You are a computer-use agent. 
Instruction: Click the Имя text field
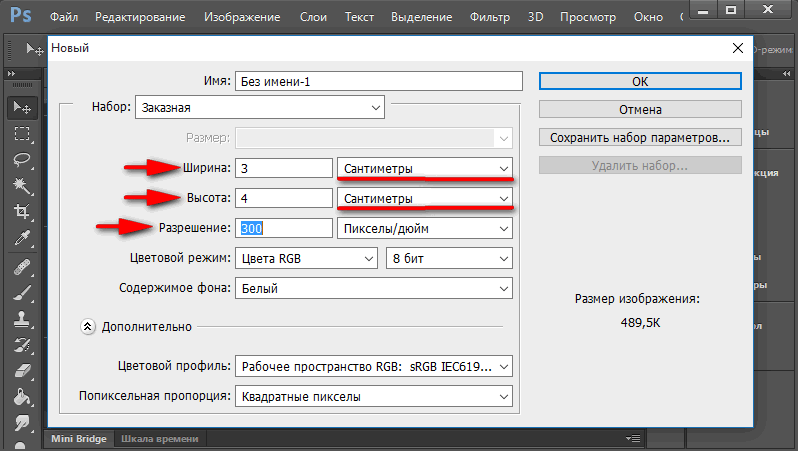coord(379,82)
